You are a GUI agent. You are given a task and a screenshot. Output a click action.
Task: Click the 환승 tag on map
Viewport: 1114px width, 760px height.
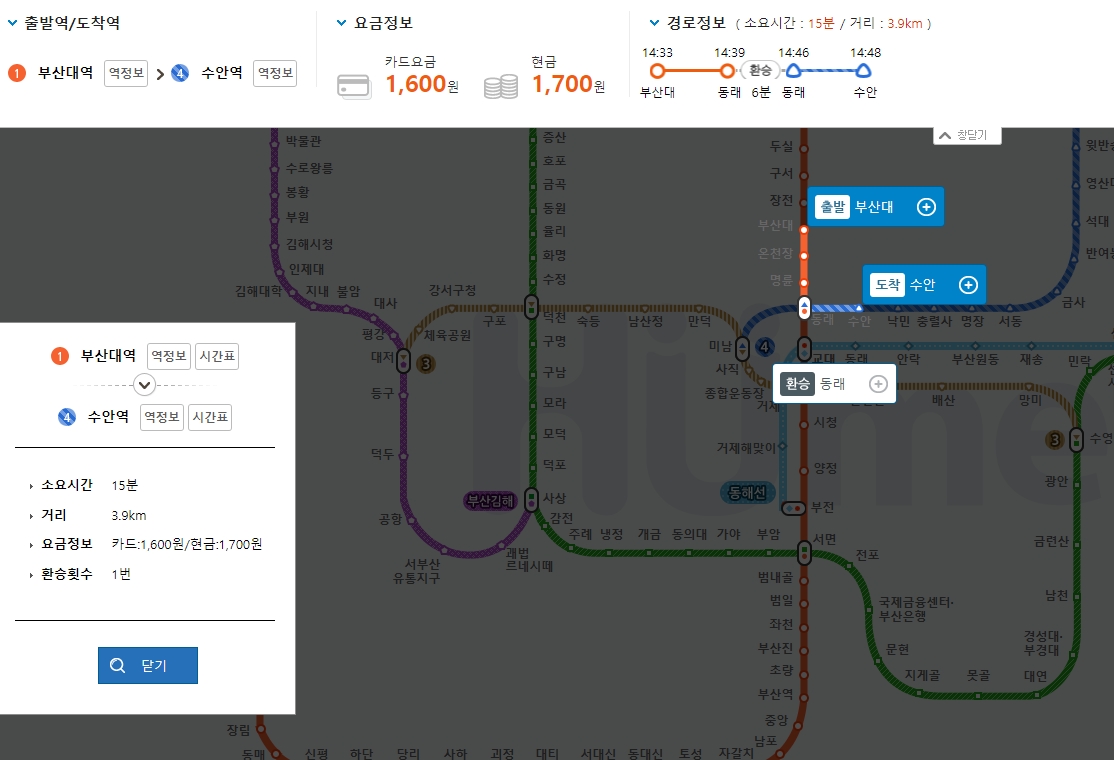point(797,384)
